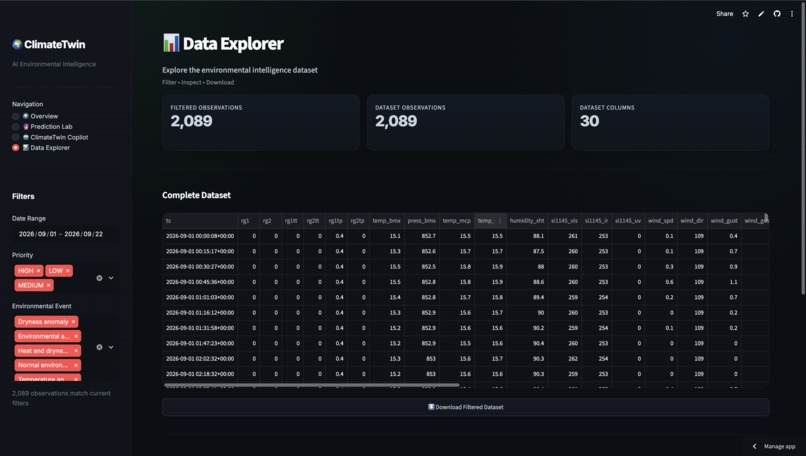806x456 pixels.
Task: Select timestamp 2026-09-01 00:45:36+00:00 cell
Action: coord(200,282)
